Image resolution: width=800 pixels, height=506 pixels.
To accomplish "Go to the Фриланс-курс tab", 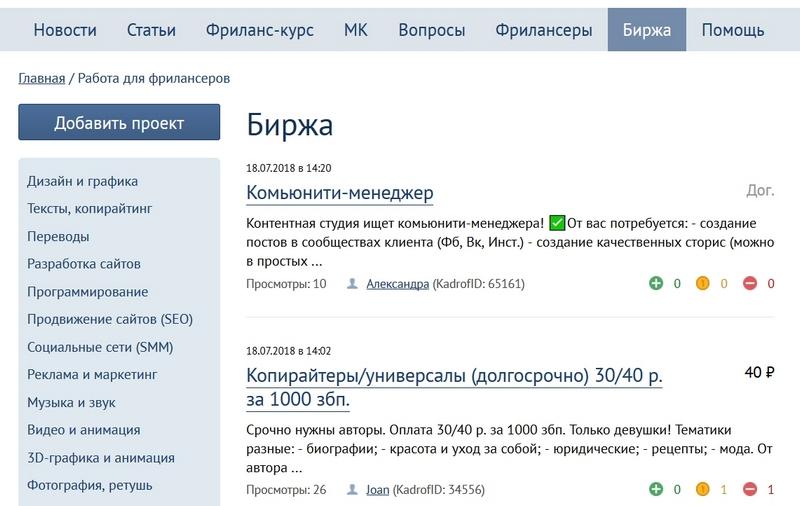I will 259,30.
